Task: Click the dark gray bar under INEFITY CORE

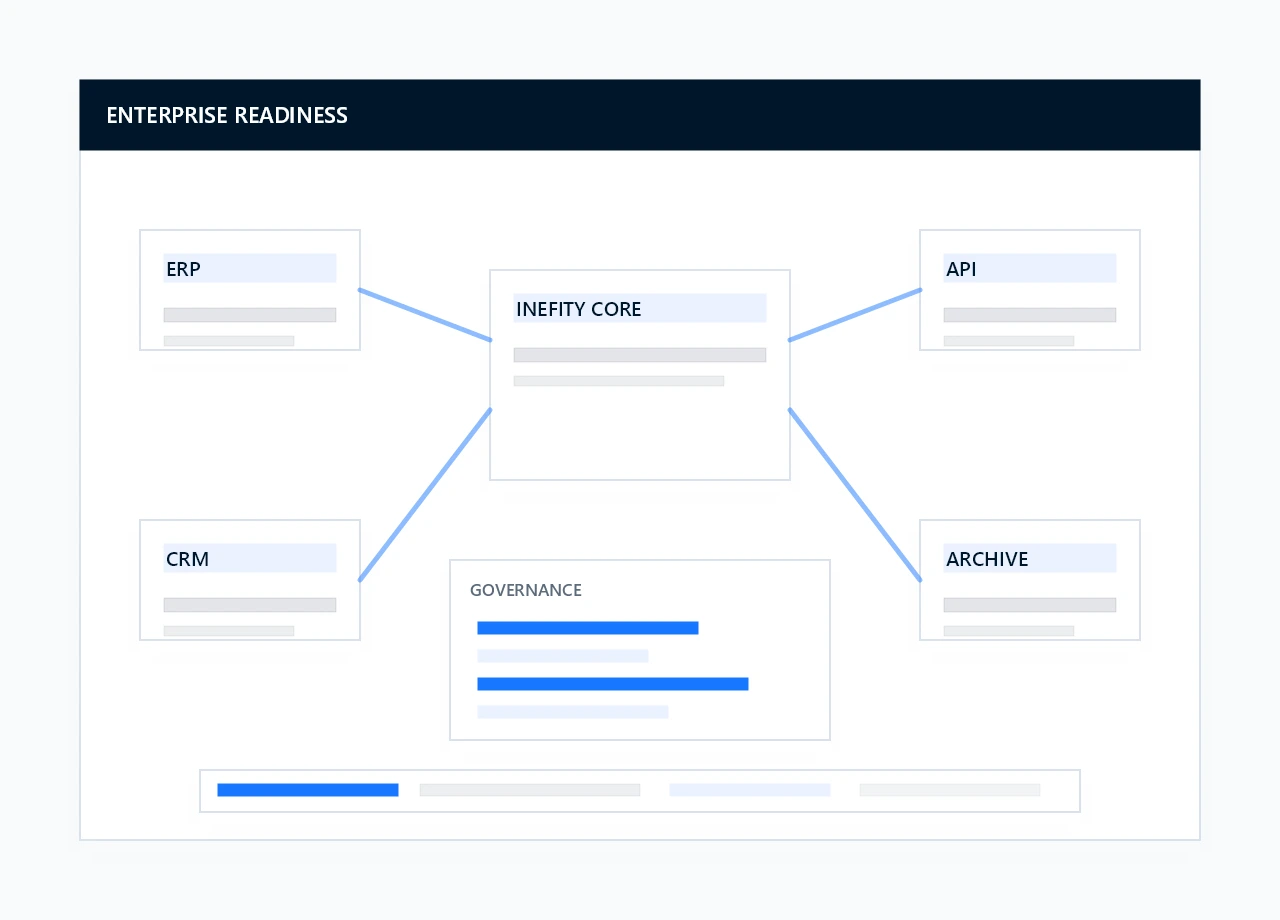Action: (639, 355)
